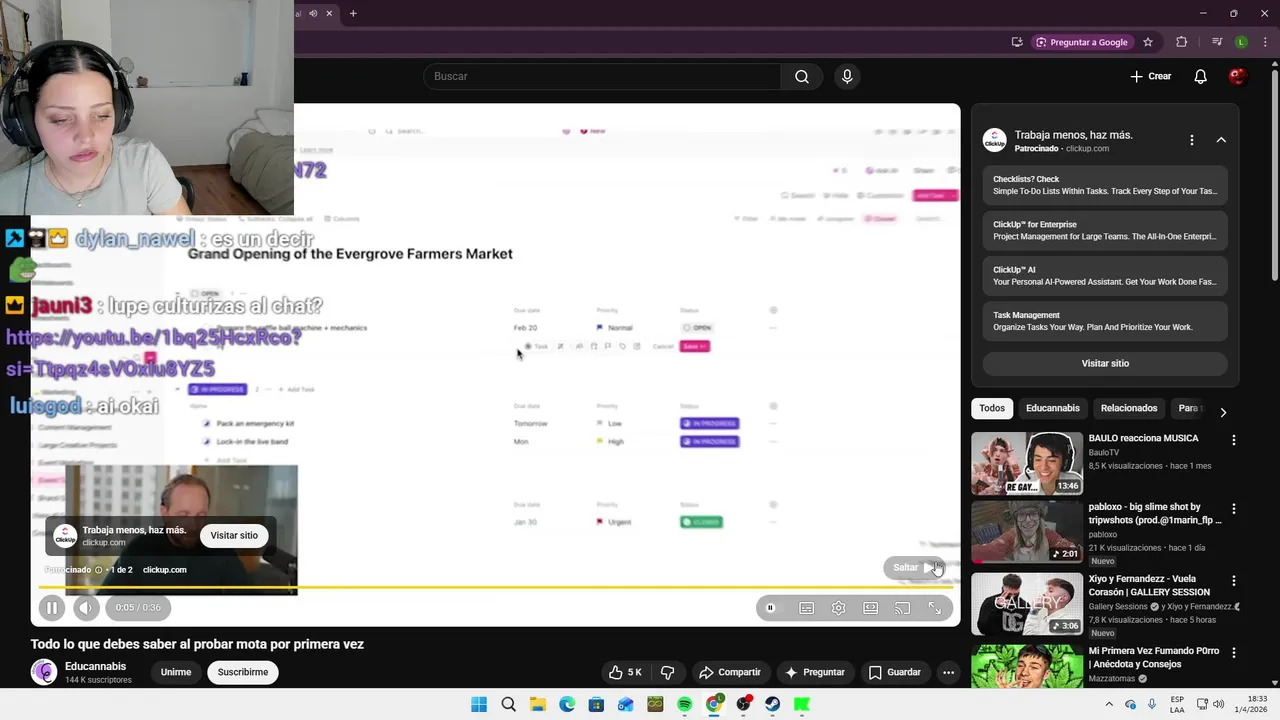Open options for Xiyo y Fernandezz video

click(1233, 581)
